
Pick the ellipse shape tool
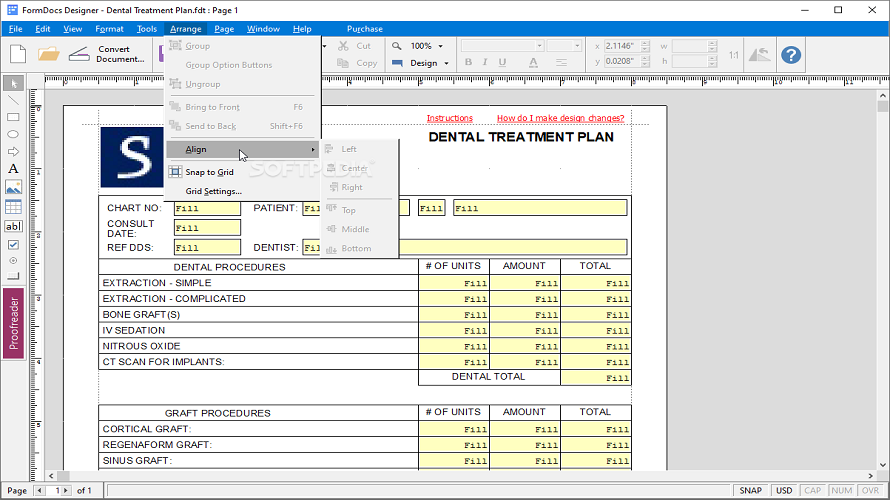click(x=13, y=134)
